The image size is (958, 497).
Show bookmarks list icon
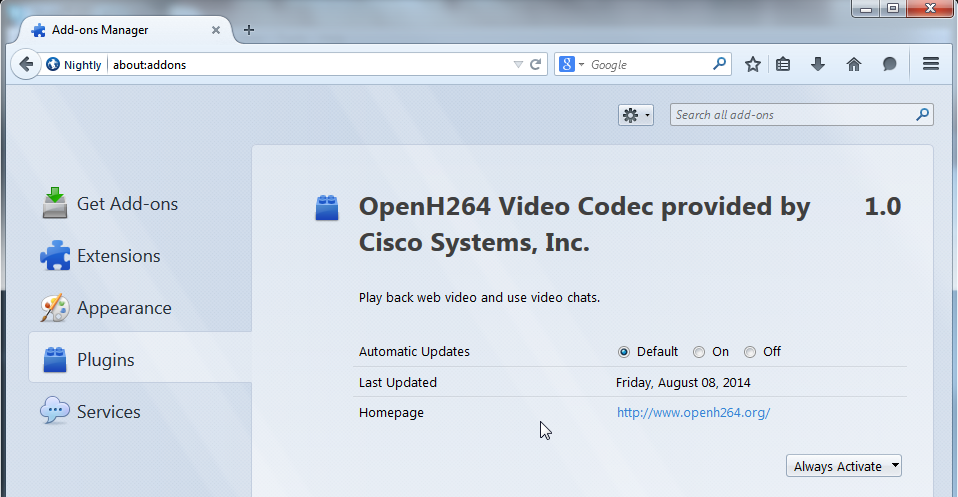pos(783,64)
